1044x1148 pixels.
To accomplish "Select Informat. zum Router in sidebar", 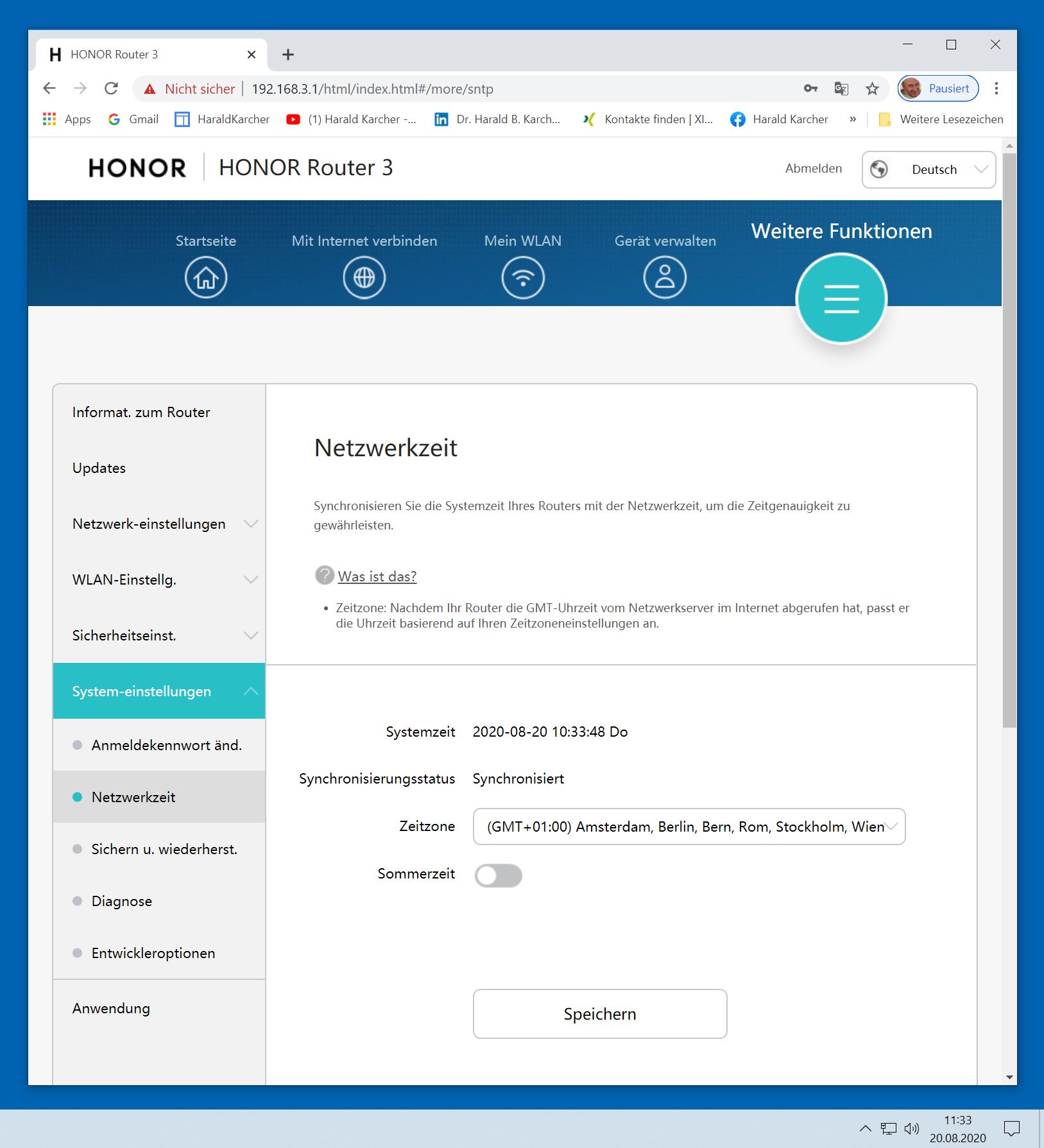I will pyautogui.click(x=159, y=412).
